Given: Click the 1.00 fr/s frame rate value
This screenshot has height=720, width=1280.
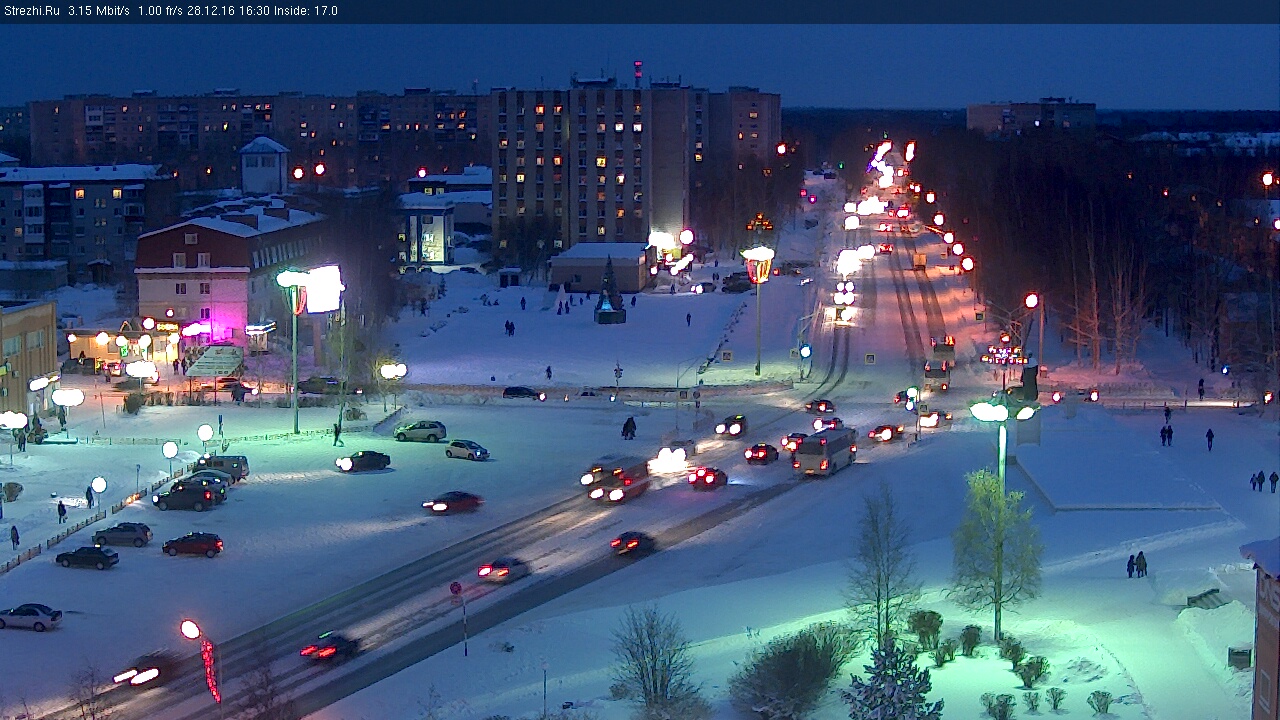Looking at the screenshot, I should [160, 11].
